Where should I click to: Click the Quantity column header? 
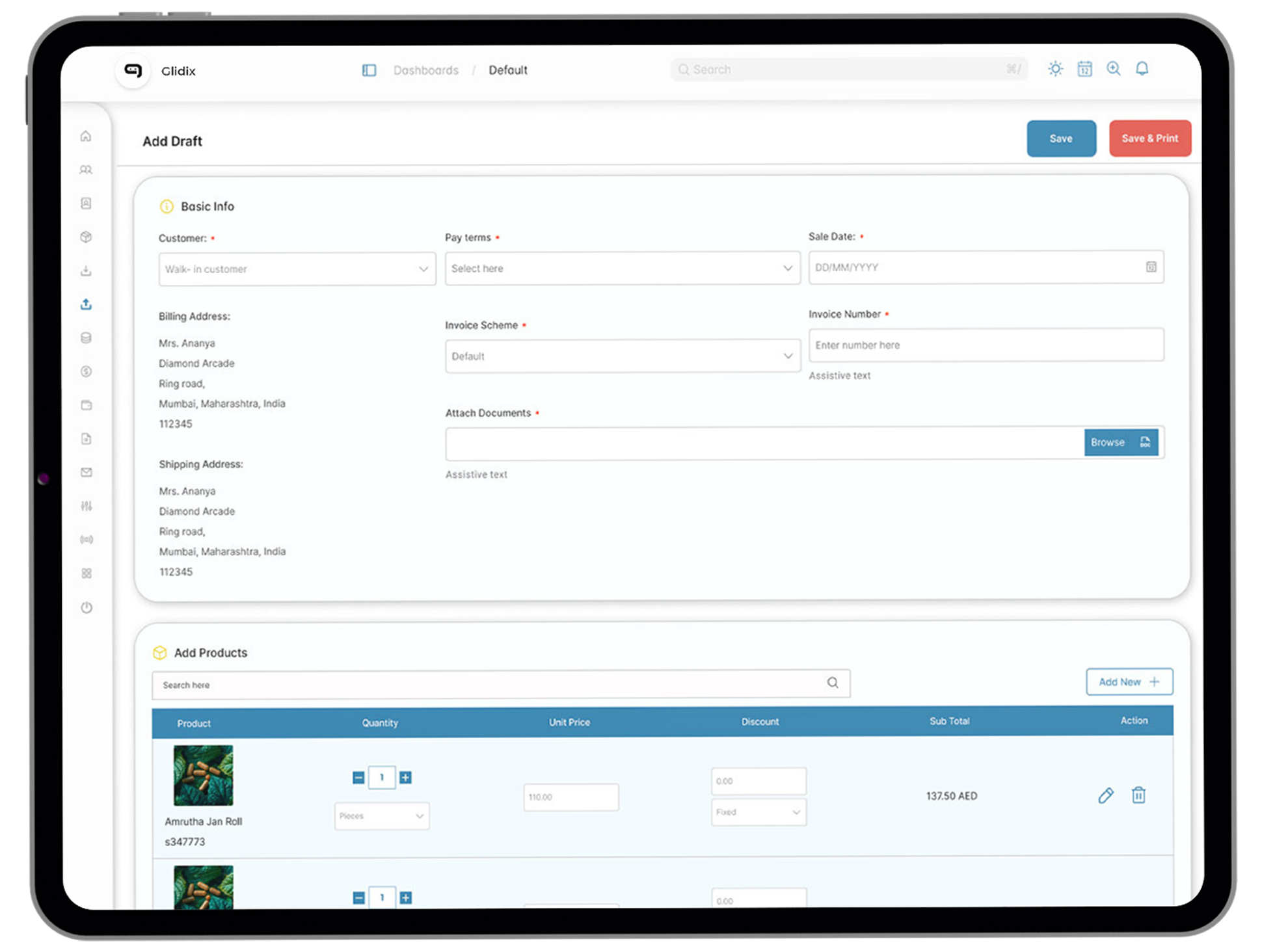(380, 722)
